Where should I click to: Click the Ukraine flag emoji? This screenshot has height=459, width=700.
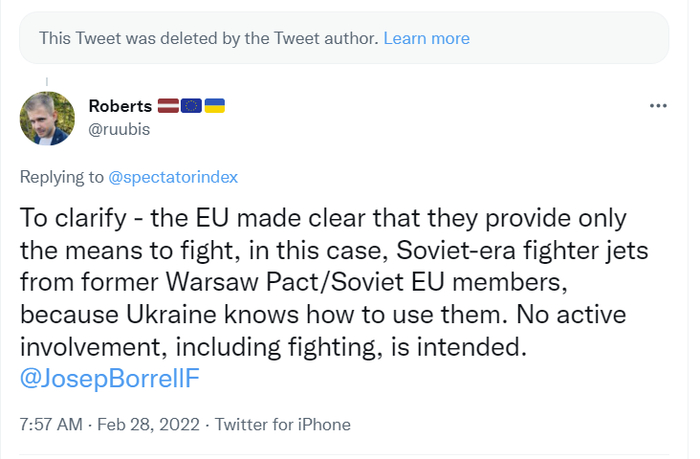click(214, 105)
